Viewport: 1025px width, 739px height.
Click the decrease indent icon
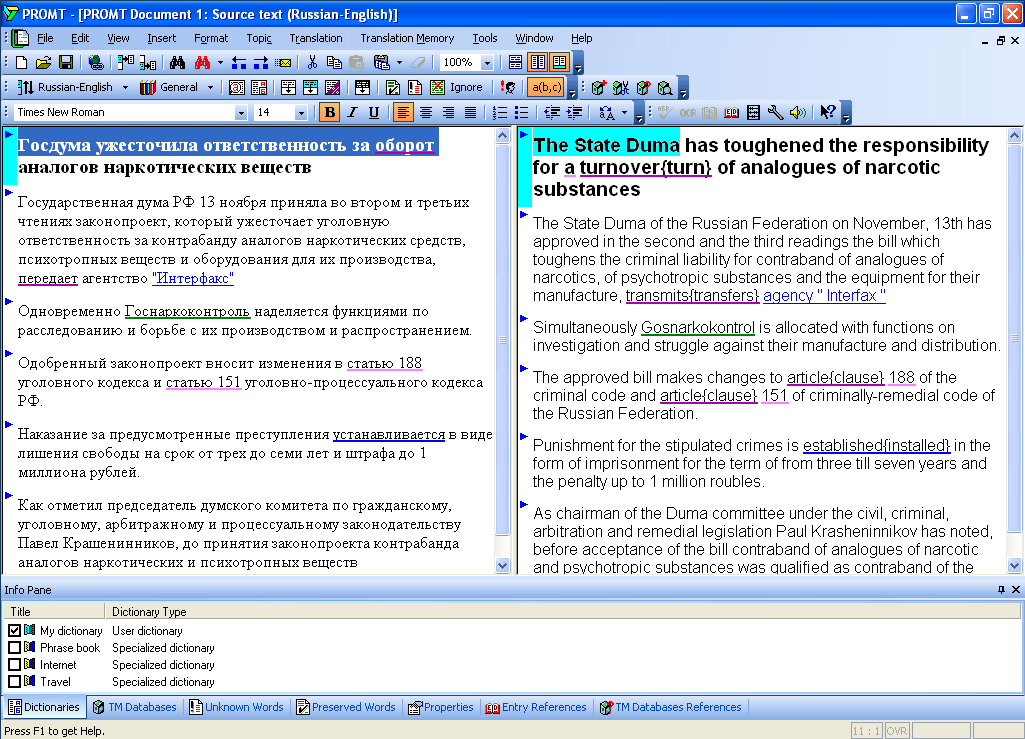[x=552, y=112]
